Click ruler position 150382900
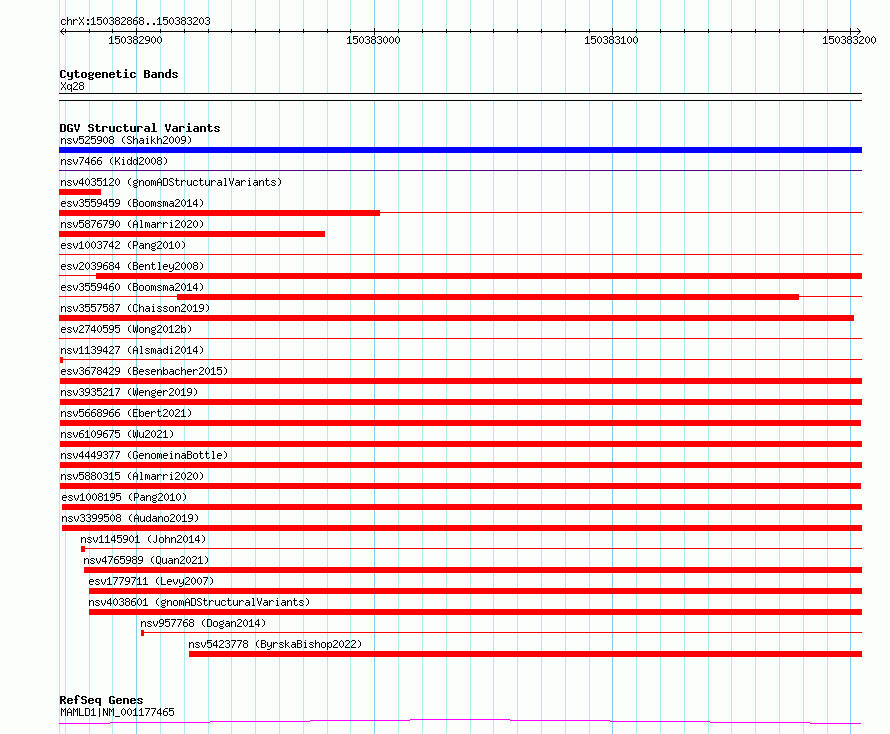Screen dimensions: 890x734 click(135, 40)
